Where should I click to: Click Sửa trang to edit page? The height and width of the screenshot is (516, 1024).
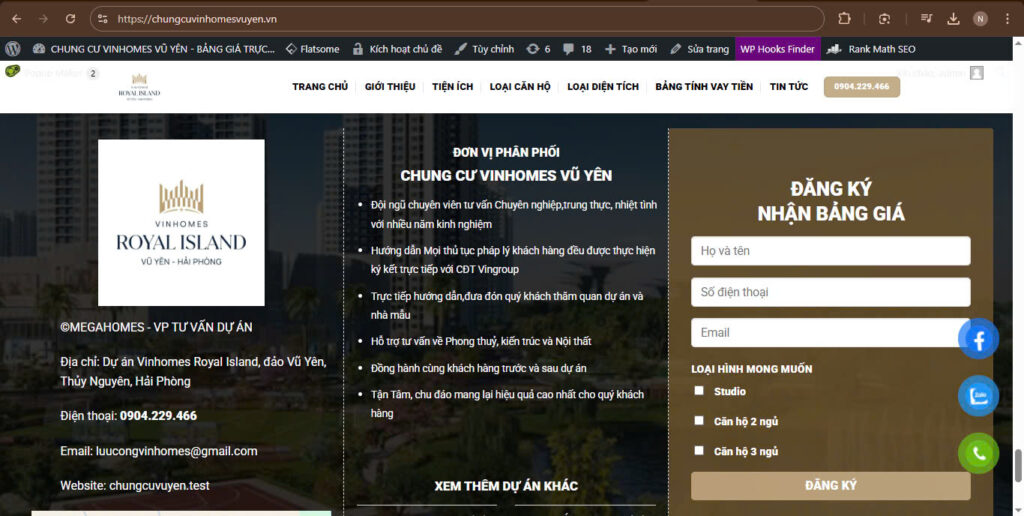[x=699, y=49]
